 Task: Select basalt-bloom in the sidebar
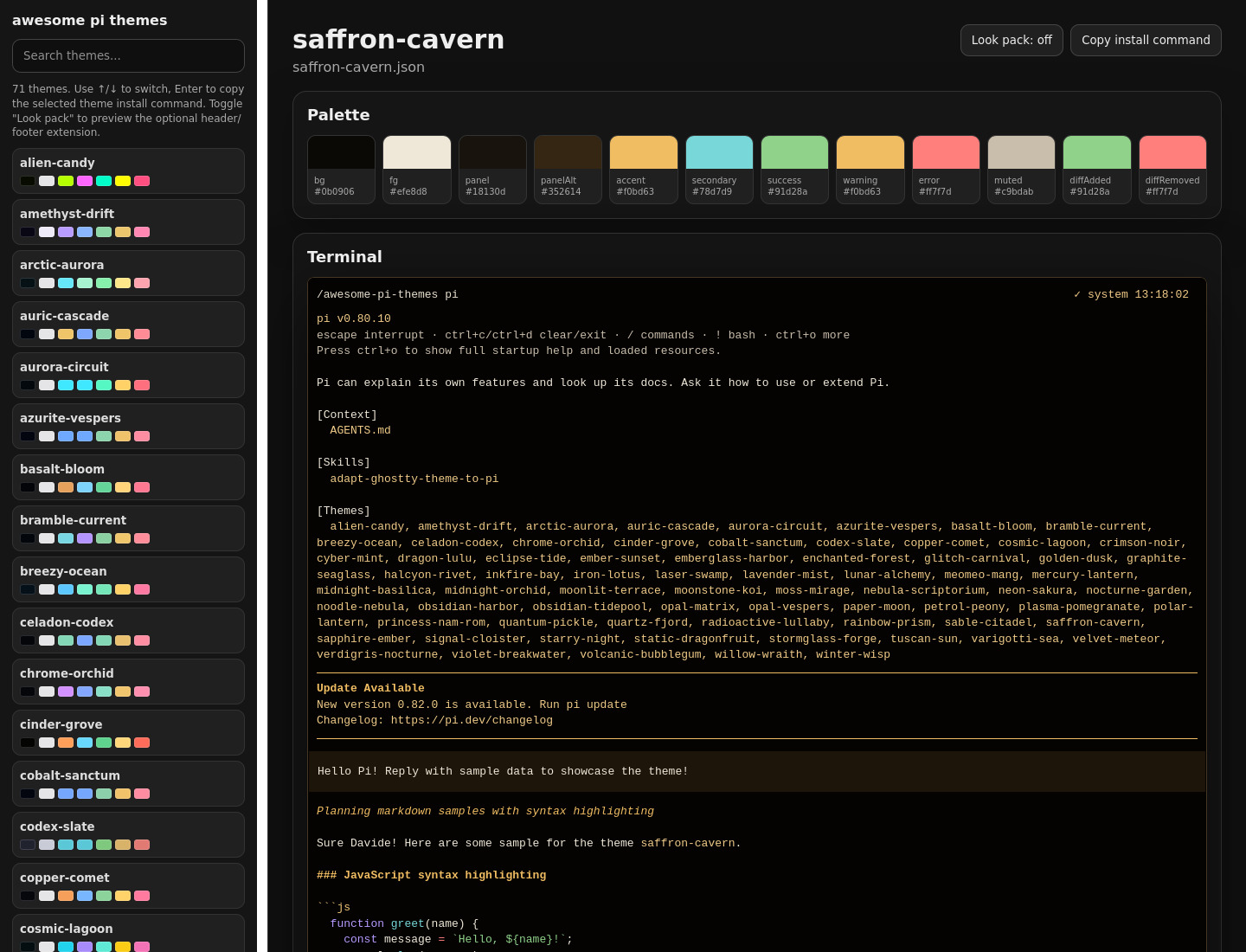coord(128,478)
